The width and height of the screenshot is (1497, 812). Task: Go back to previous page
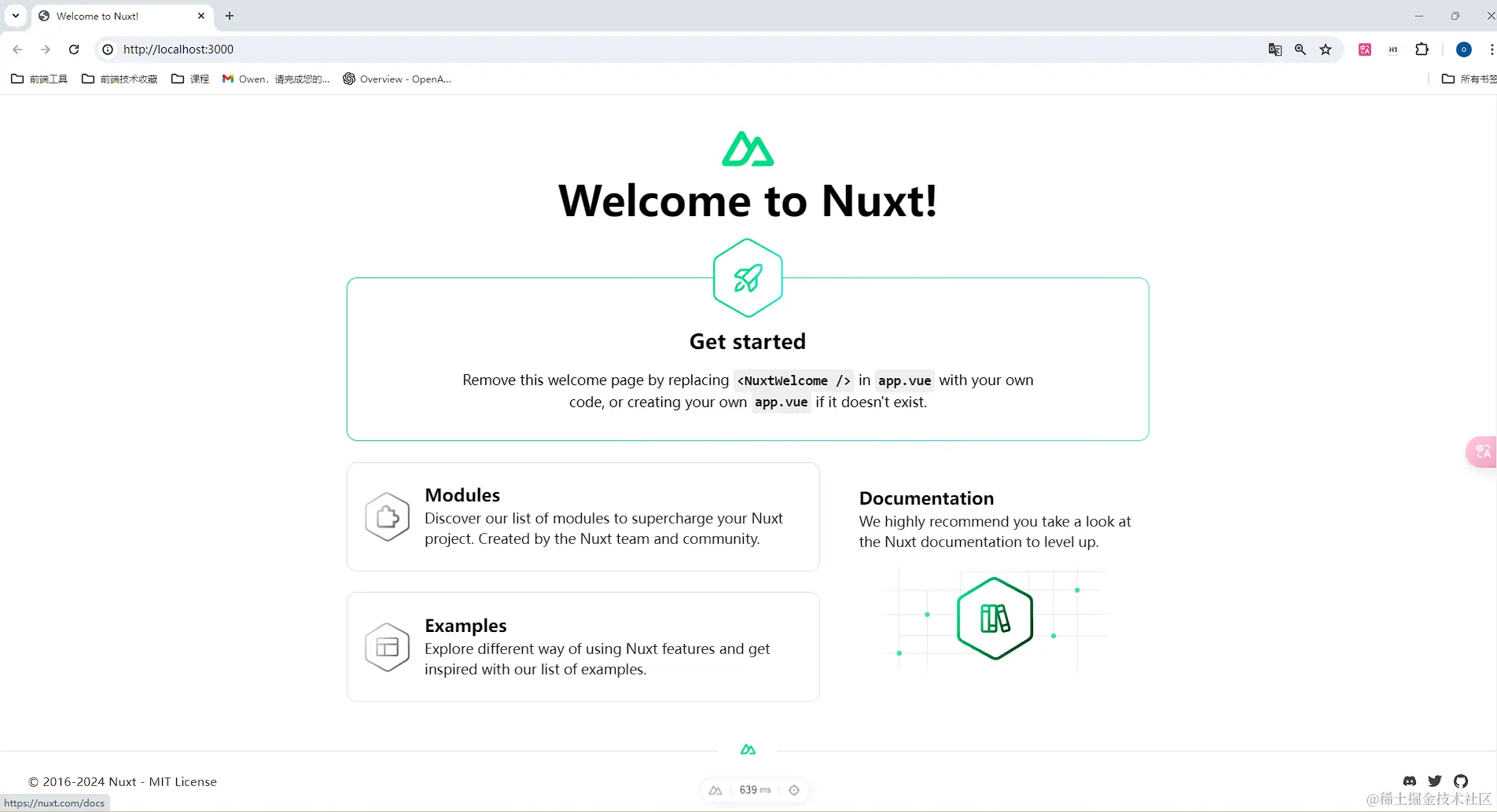pyautogui.click(x=17, y=50)
